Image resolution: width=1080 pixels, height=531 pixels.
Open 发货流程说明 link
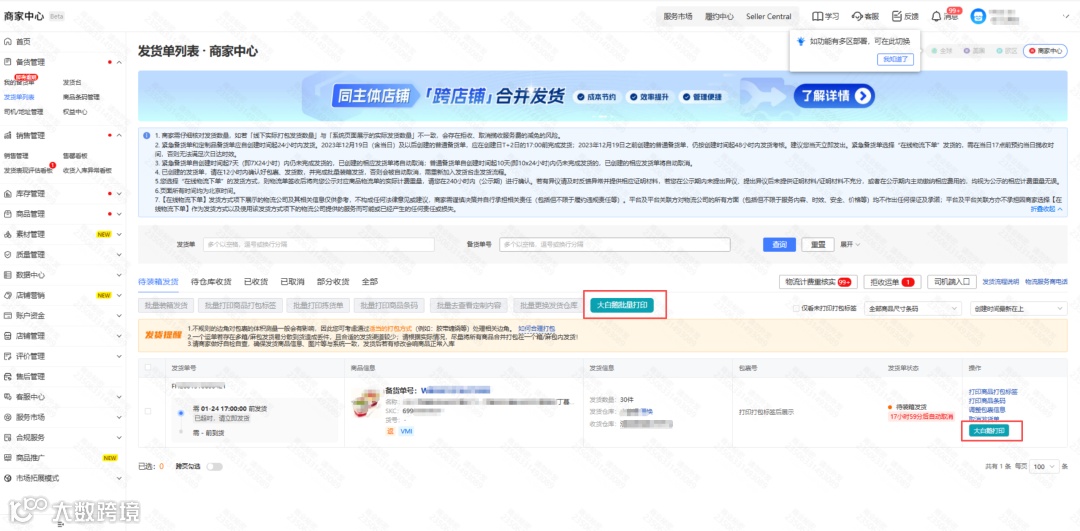[1001, 282]
